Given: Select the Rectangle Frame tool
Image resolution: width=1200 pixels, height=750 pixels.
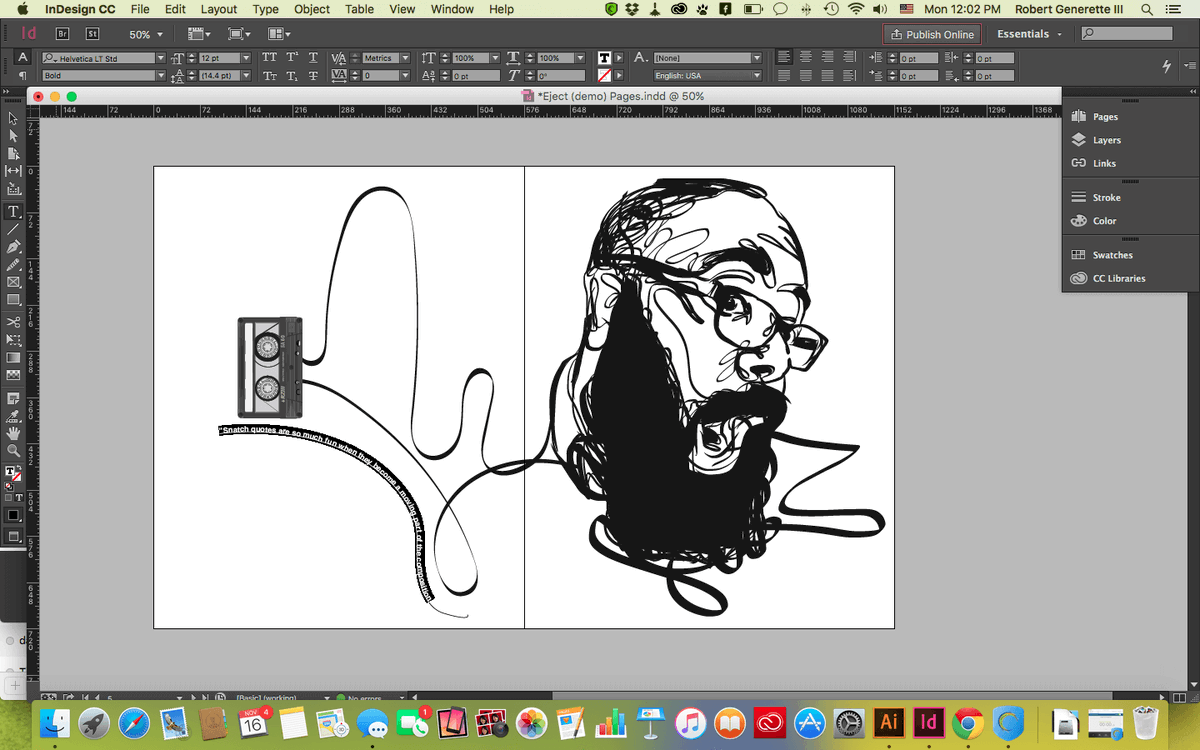Looking at the screenshot, I should [14, 282].
